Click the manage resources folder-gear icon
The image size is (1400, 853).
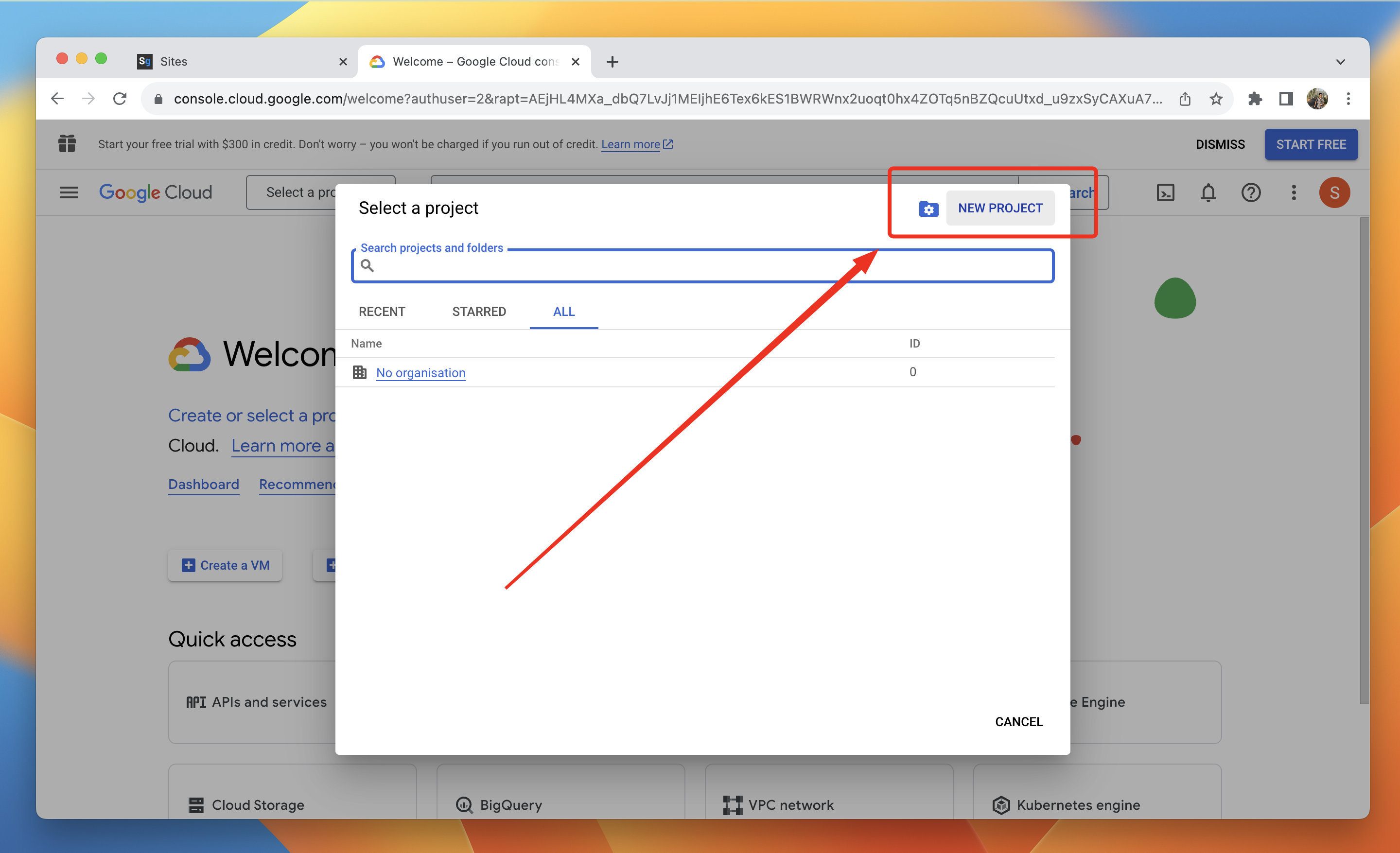928,209
